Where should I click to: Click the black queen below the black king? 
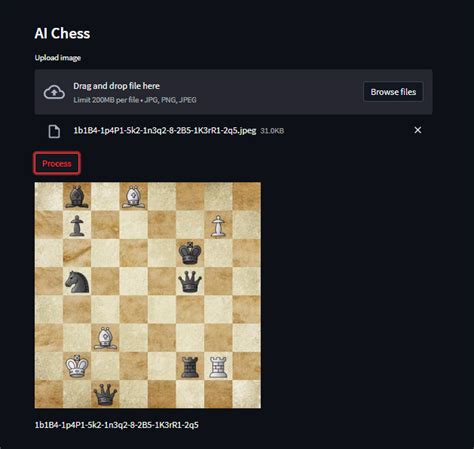tap(190, 281)
